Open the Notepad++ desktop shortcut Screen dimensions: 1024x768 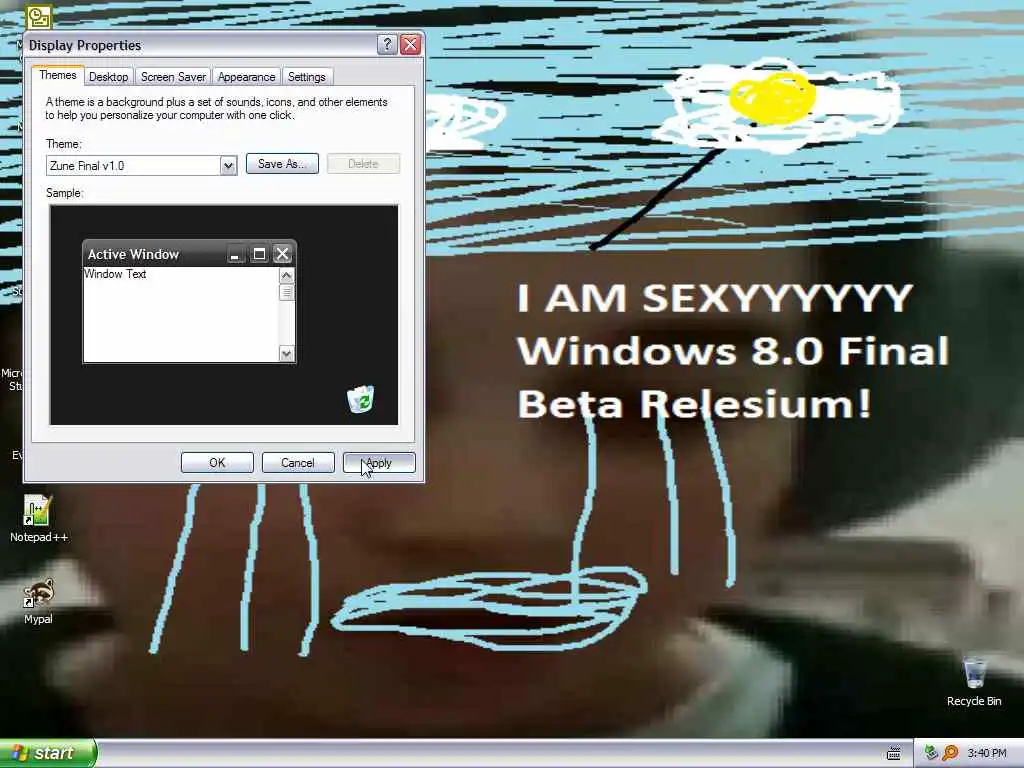pos(38,519)
